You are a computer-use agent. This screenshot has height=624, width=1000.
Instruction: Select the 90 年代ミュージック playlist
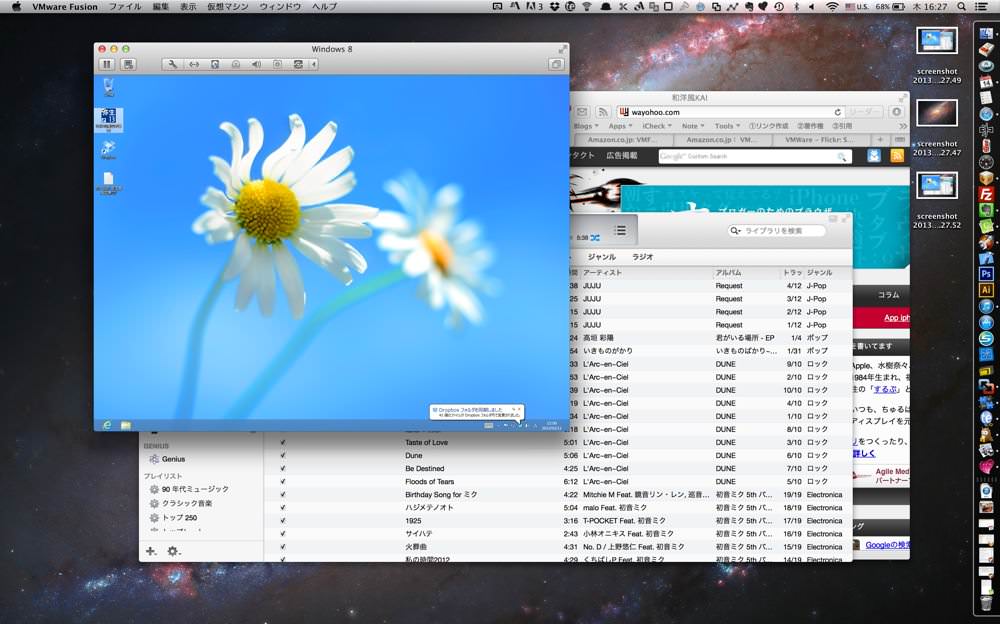click(189, 489)
